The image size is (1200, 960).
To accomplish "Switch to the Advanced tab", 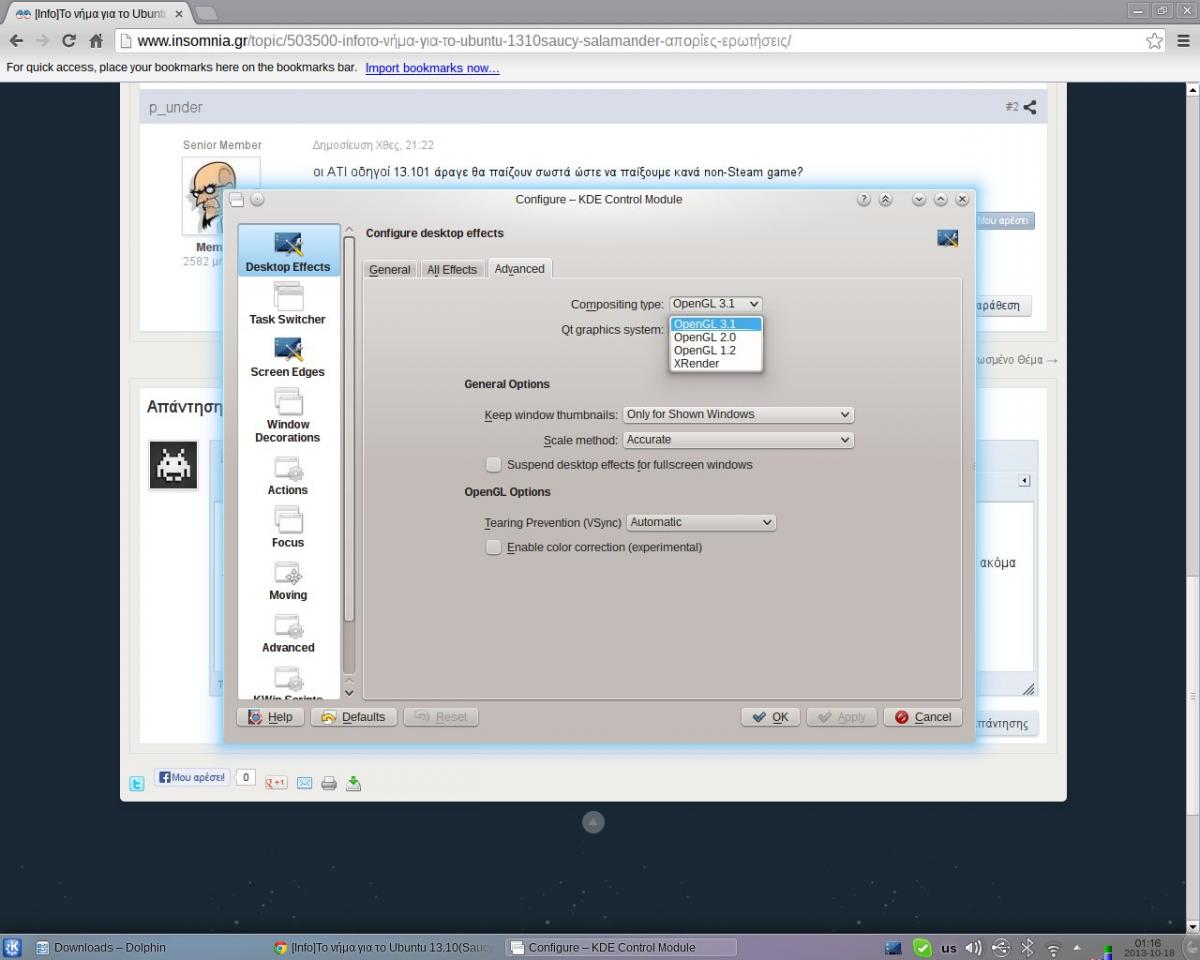I will coord(520,268).
